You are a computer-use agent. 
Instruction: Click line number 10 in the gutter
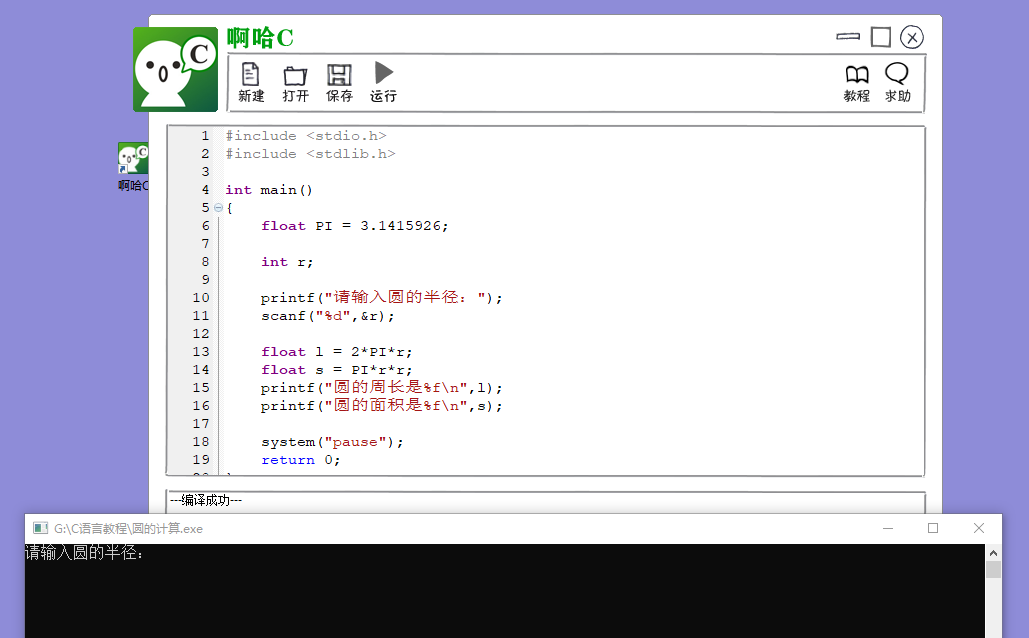click(x=201, y=298)
